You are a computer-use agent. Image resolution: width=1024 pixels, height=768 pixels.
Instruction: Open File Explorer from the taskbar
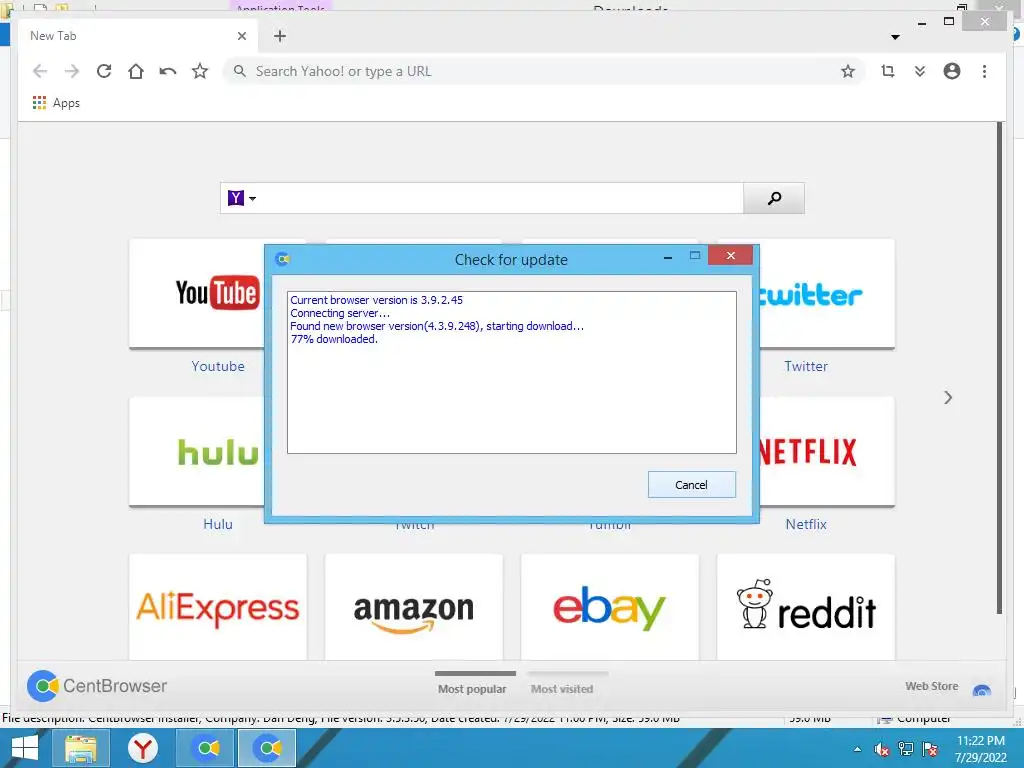tap(80, 748)
